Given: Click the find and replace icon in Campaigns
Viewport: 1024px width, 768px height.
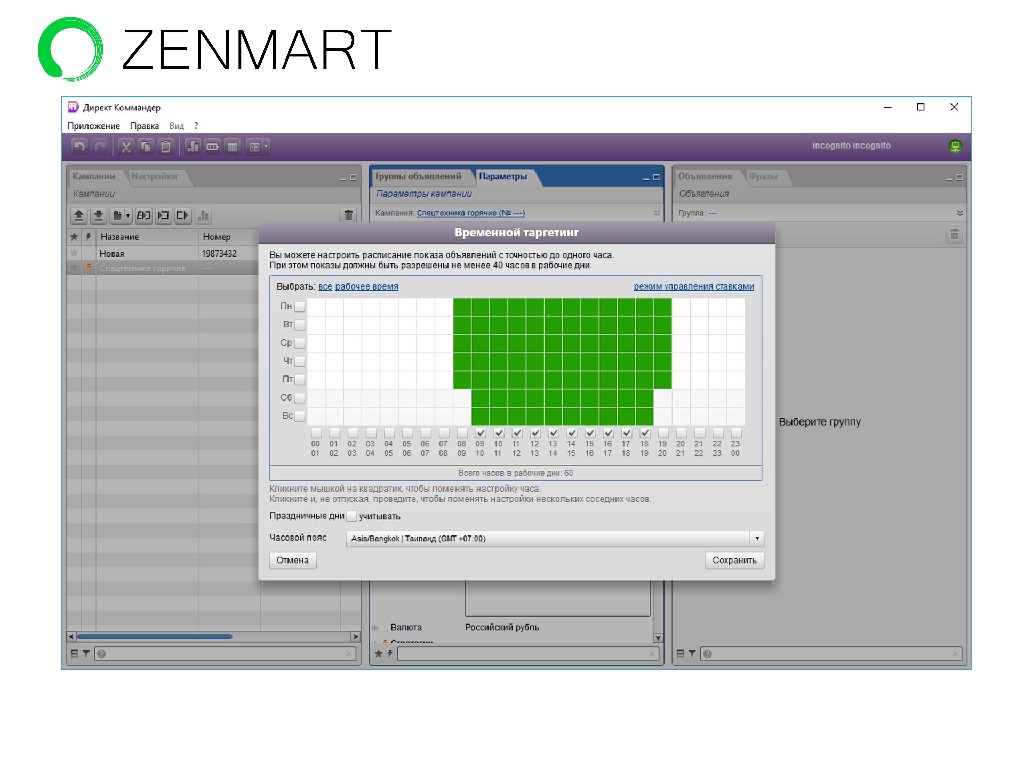Looking at the screenshot, I should coord(144,216).
